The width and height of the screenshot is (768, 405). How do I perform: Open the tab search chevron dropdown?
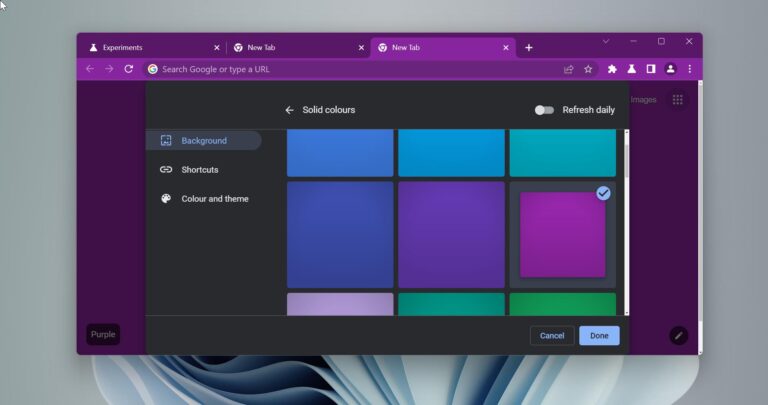pyautogui.click(x=606, y=41)
